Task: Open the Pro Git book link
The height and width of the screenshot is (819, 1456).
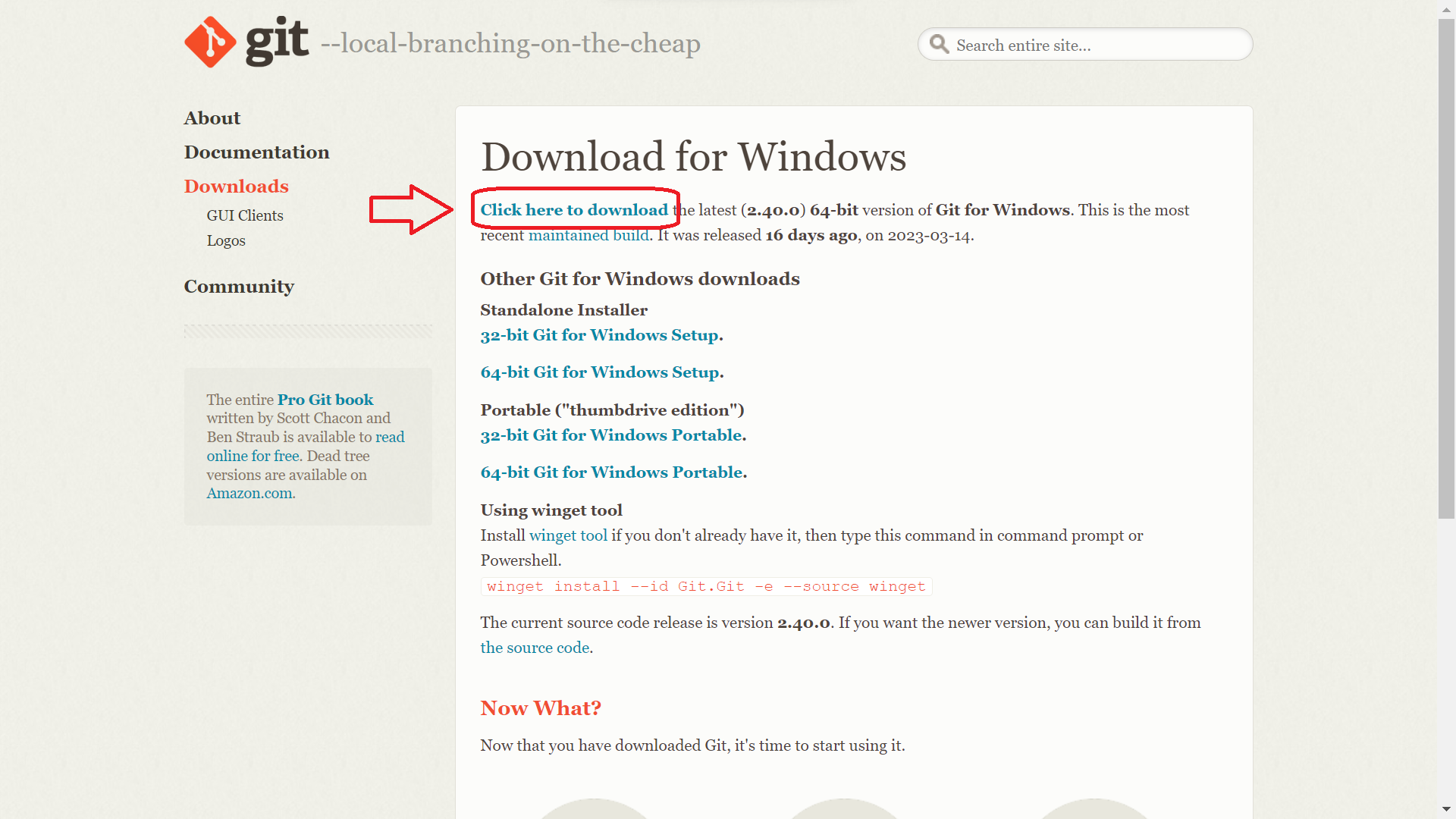Action: coord(325,400)
